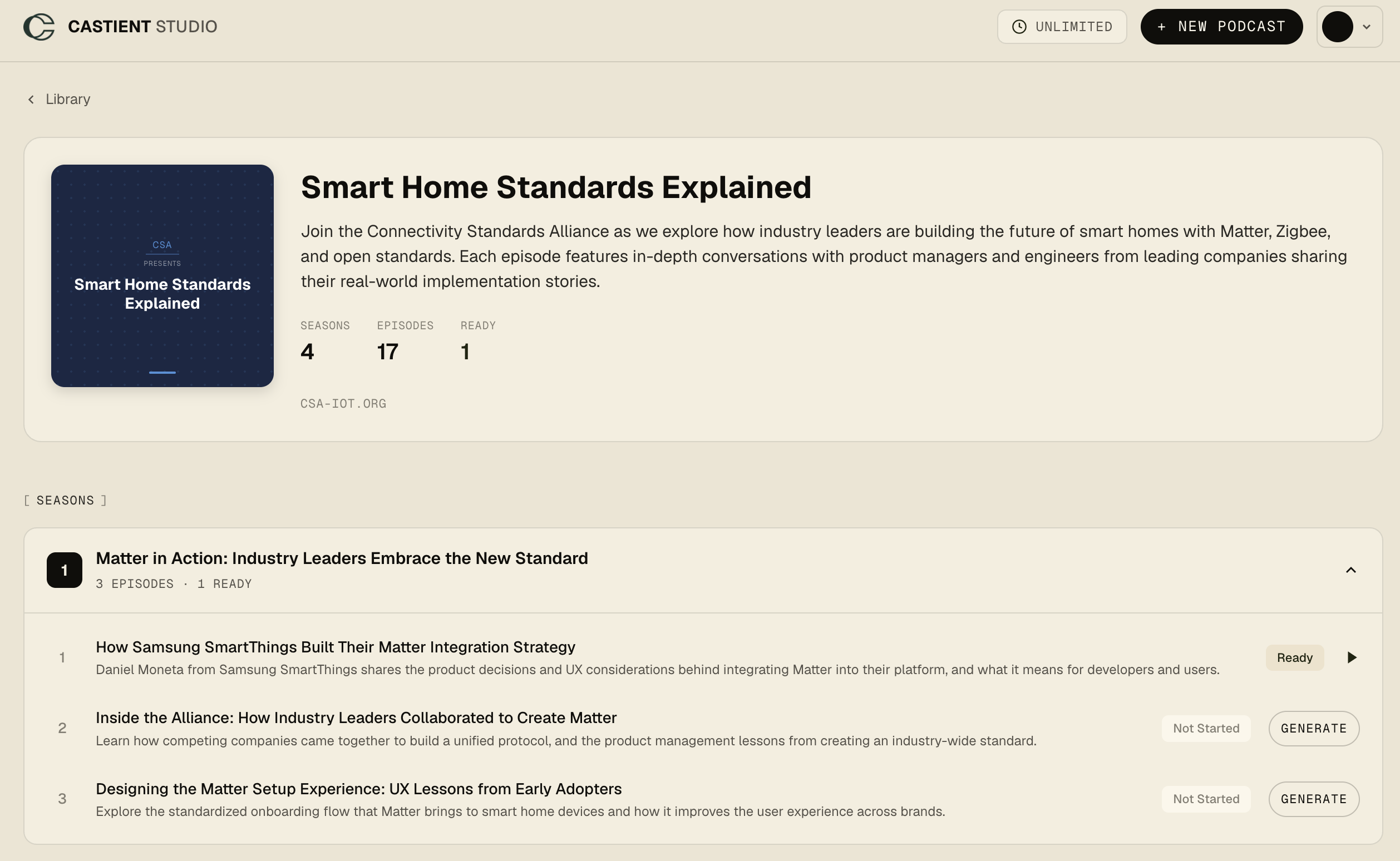The image size is (1400, 861).
Task: Click the back chevron beside Library
Action: (31, 100)
